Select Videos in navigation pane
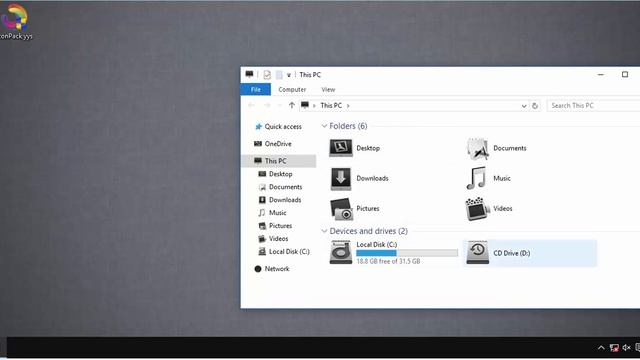This screenshot has height=360, width=640. pyautogui.click(x=279, y=239)
